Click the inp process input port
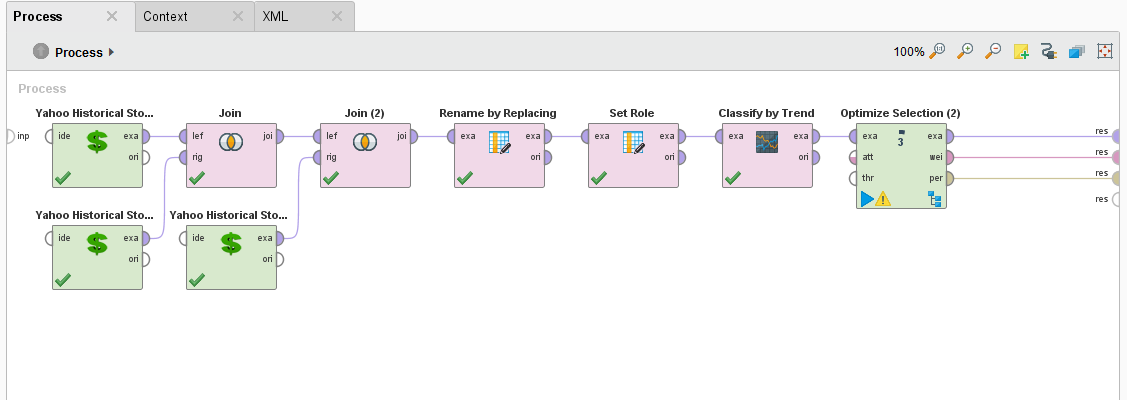The image size is (1127, 400). (x=9, y=136)
